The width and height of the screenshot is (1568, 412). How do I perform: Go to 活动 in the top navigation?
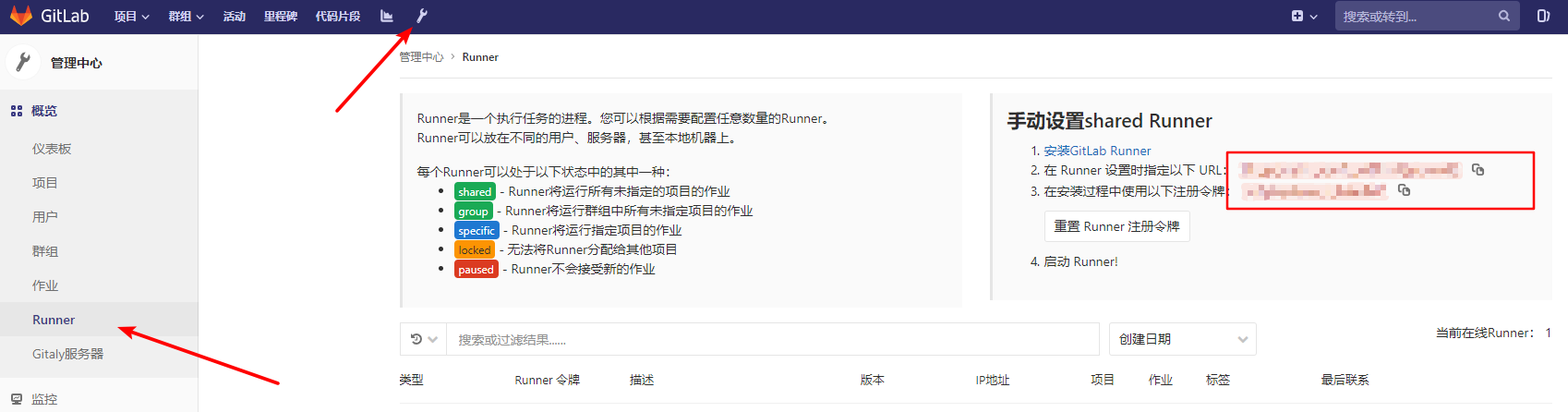pyautogui.click(x=235, y=17)
